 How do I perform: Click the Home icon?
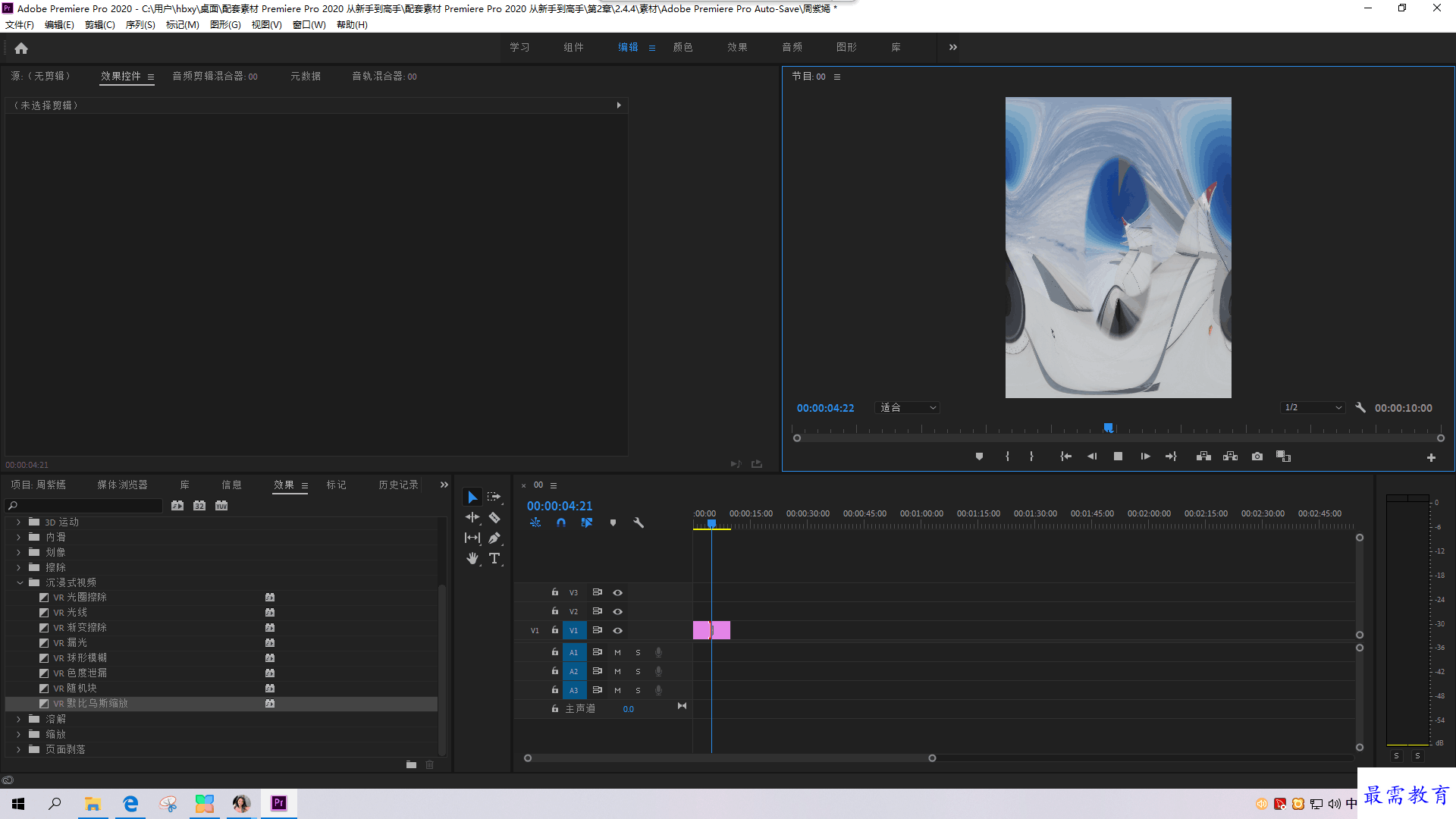pyautogui.click(x=21, y=48)
